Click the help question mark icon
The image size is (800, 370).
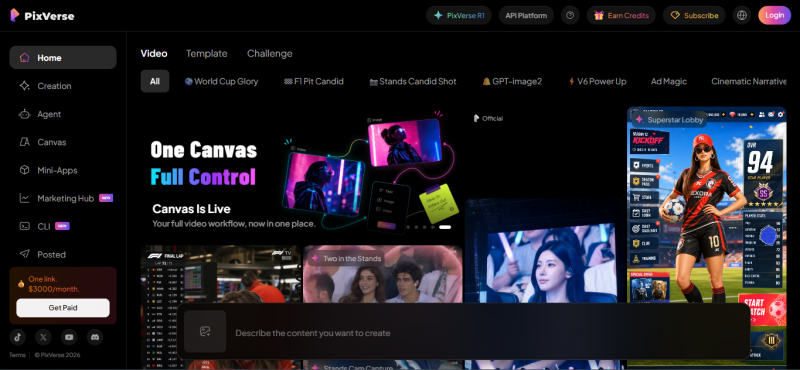click(x=570, y=15)
